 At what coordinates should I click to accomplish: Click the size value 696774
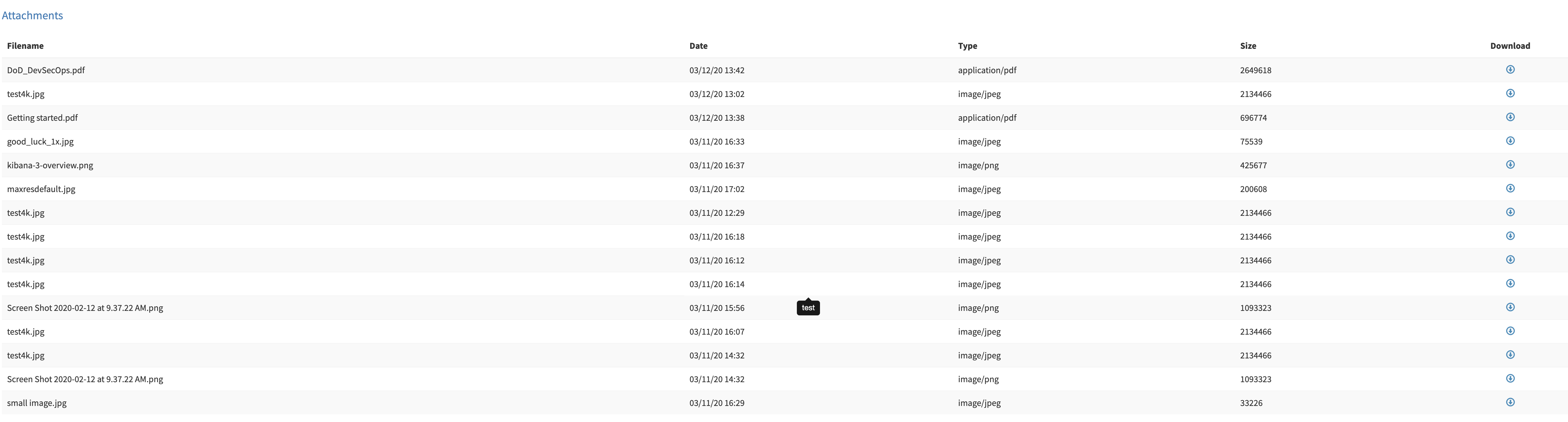coord(1253,117)
